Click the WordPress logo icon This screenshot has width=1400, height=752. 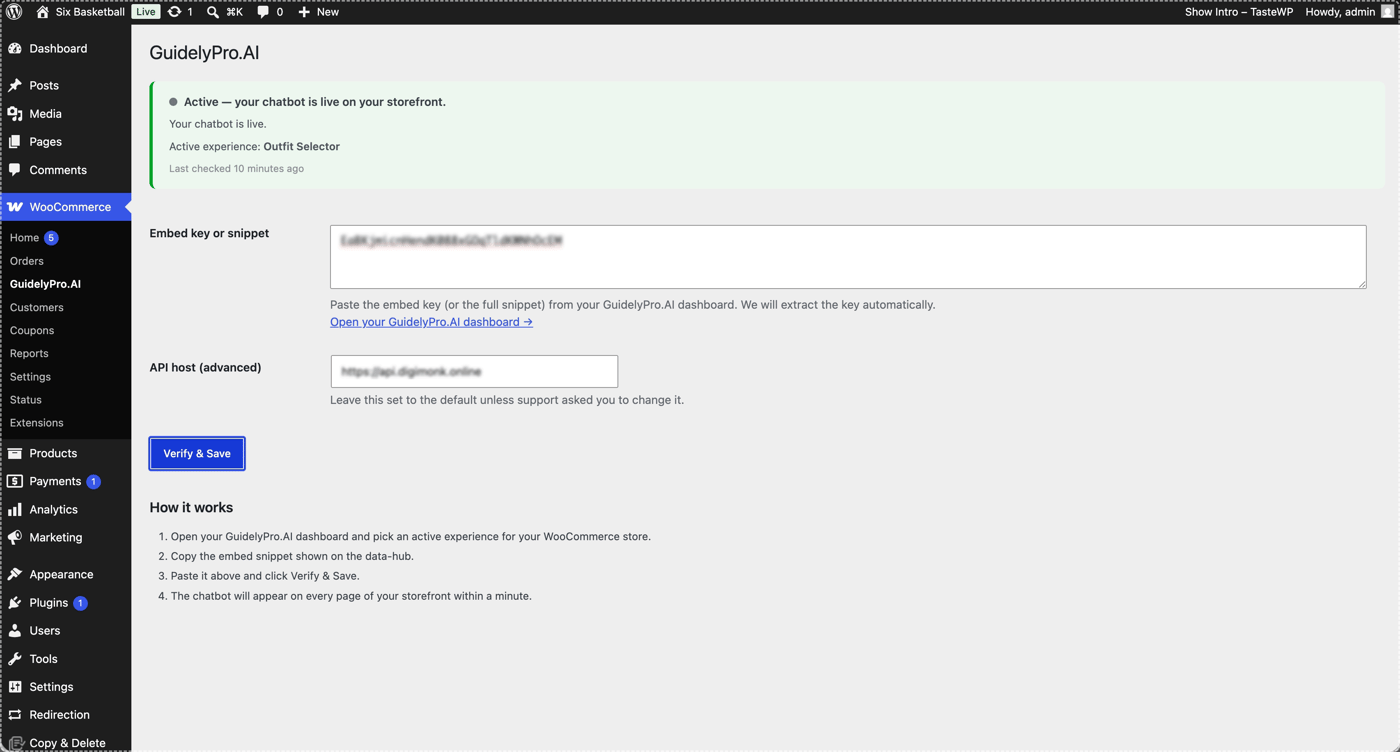[x=14, y=12]
